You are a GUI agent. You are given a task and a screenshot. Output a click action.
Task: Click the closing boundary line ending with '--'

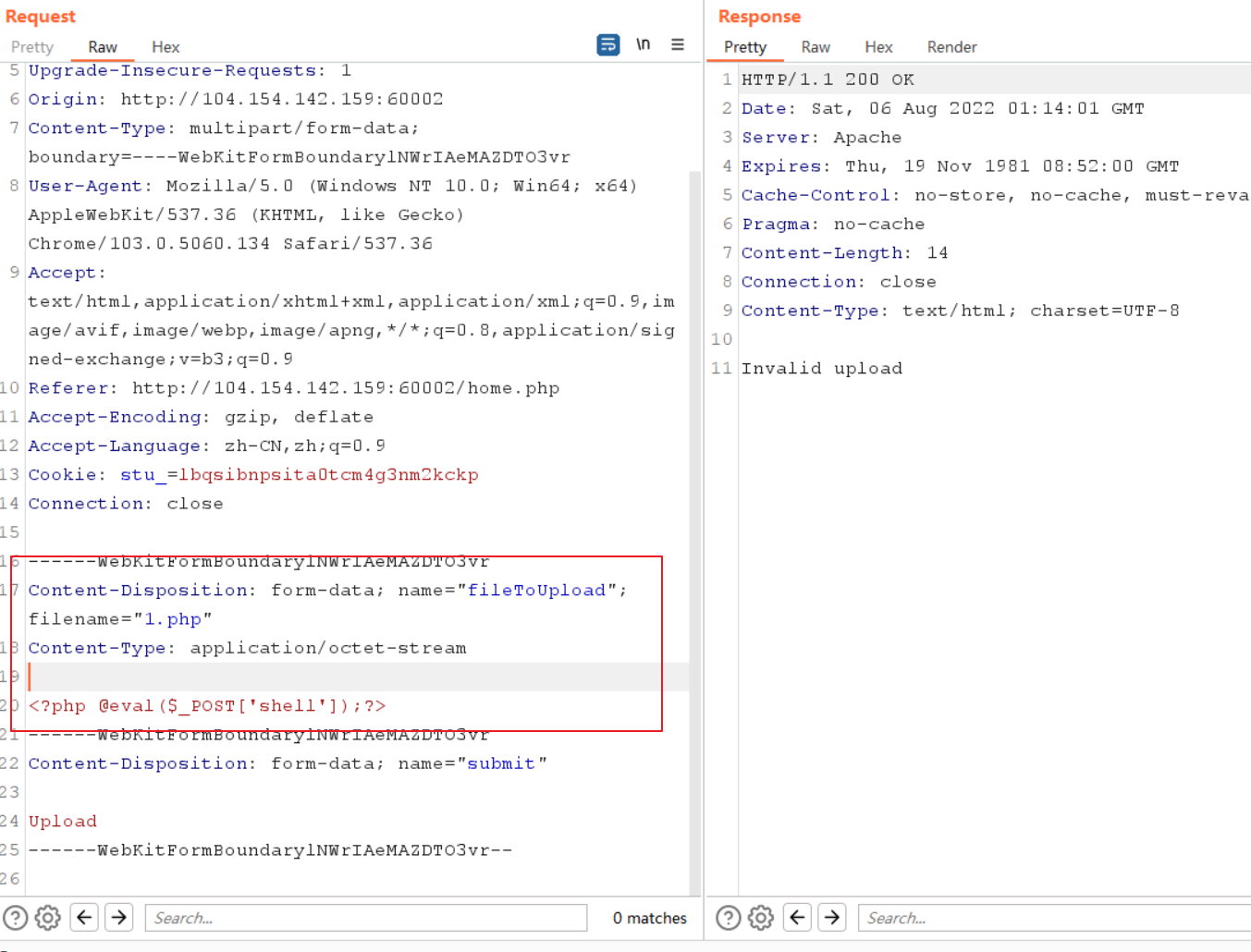coord(270,850)
